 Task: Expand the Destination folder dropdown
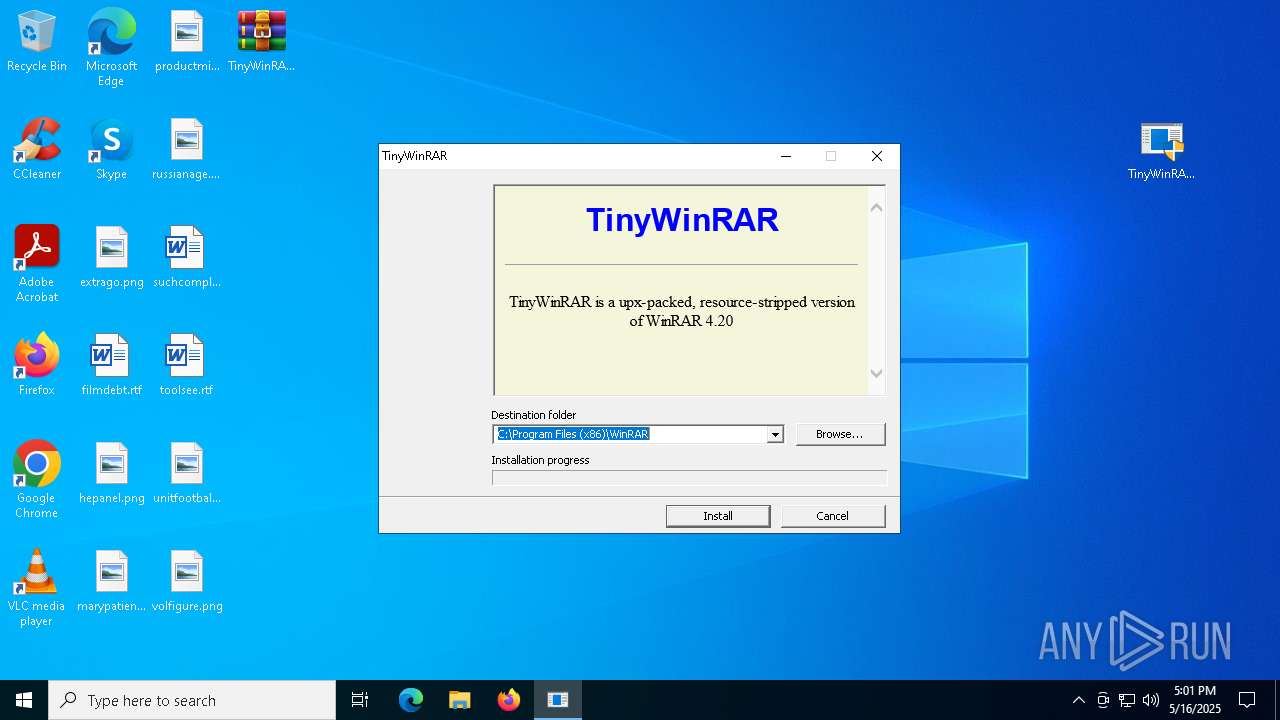[775, 434]
